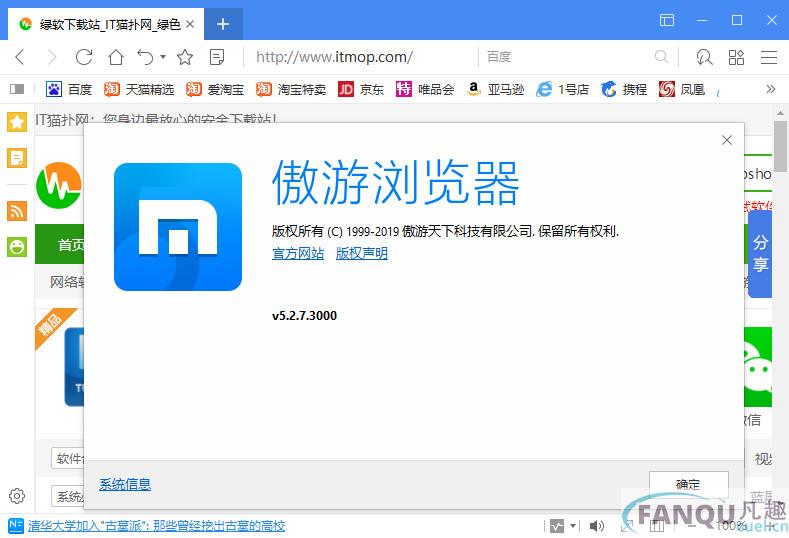
Task: Open the 官方网站 link
Action: tap(298, 253)
